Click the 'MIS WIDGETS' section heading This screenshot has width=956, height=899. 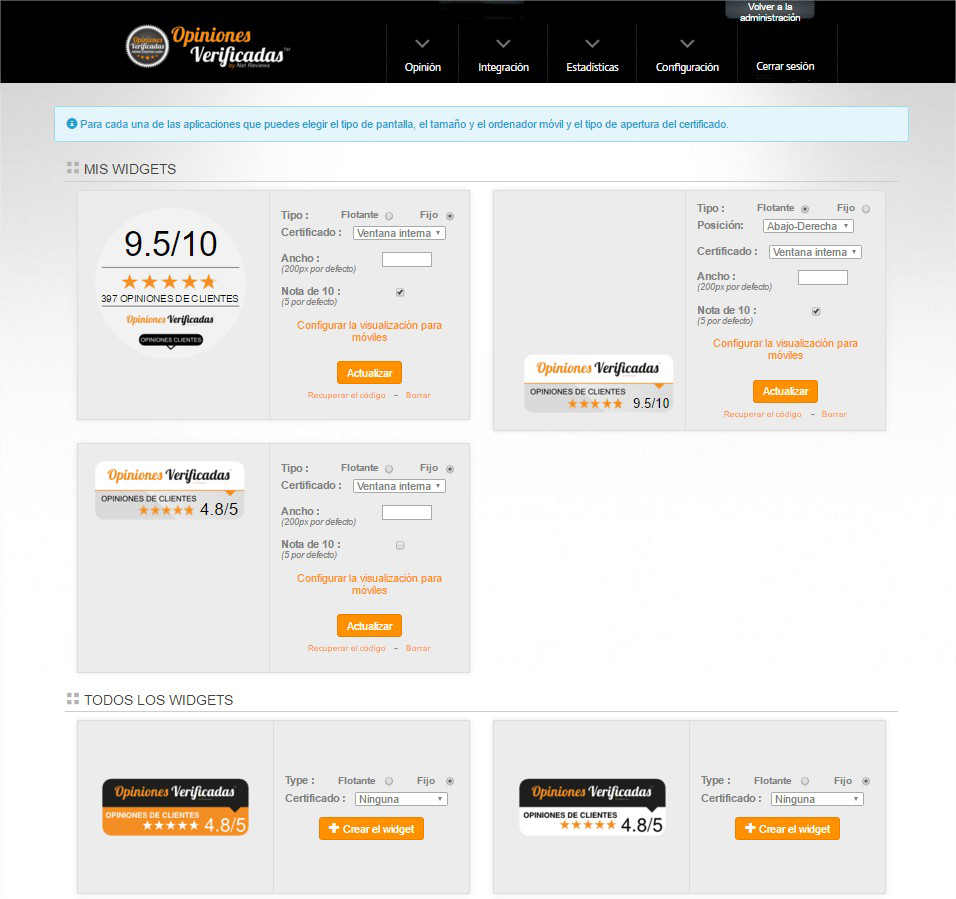click(x=130, y=169)
